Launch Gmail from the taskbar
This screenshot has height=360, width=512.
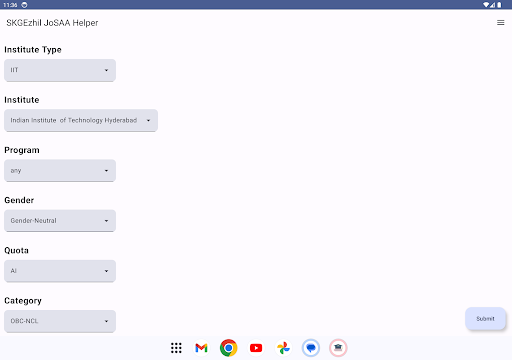pyautogui.click(x=201, y=348)
